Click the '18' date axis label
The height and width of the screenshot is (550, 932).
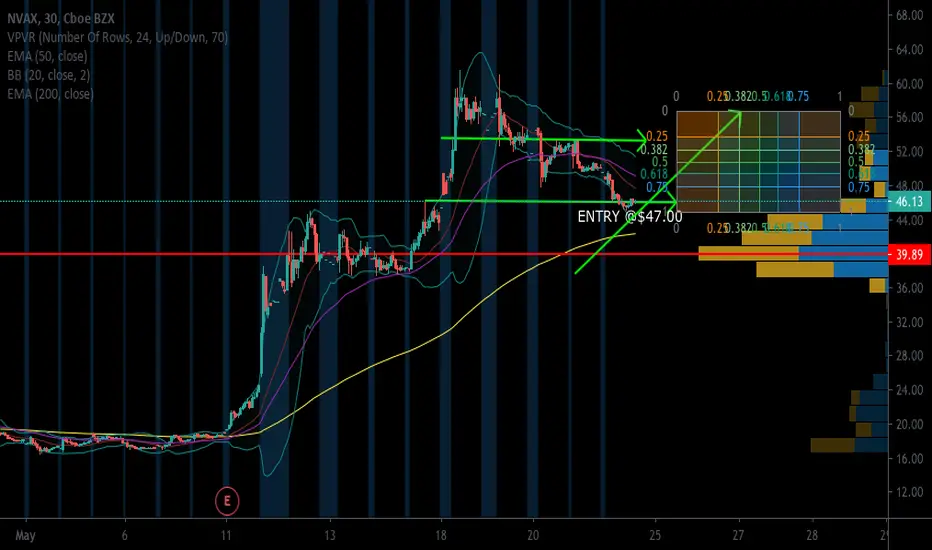coord(440,535)
